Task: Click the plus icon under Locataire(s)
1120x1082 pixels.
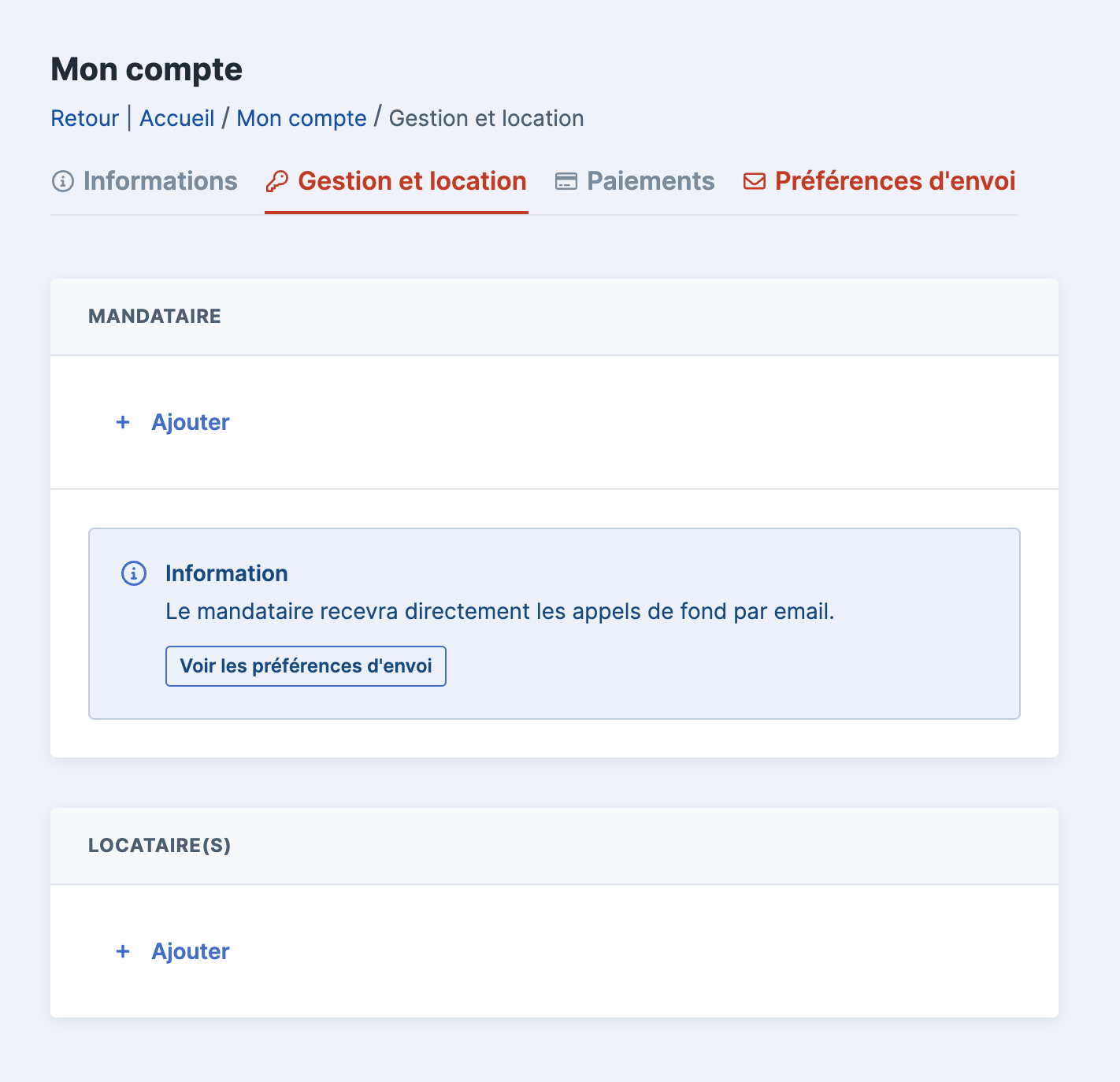Action: [123, 952]
